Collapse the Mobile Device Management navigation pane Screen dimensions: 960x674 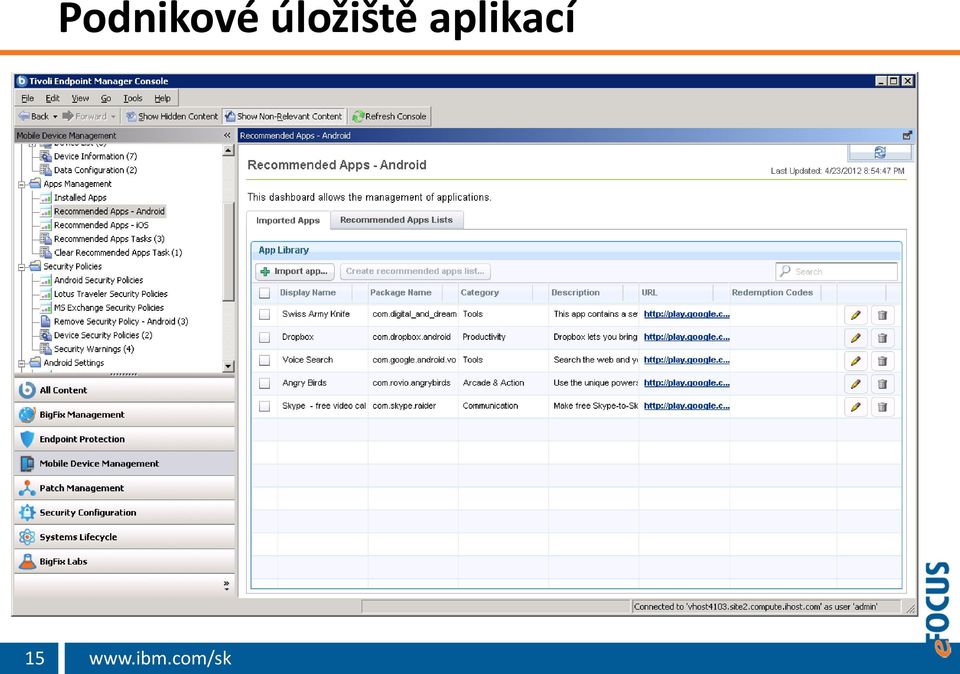click(227, 135)
